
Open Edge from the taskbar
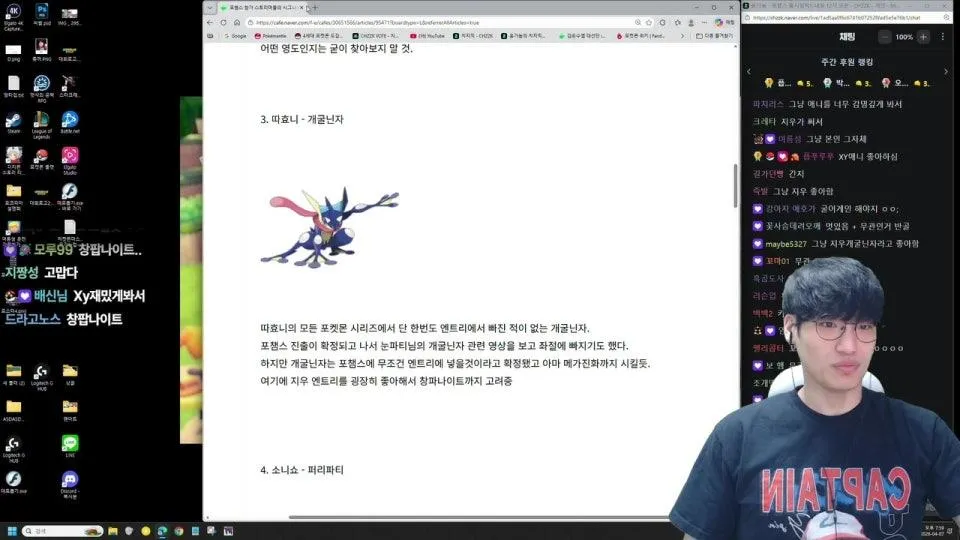click(162, 531)
